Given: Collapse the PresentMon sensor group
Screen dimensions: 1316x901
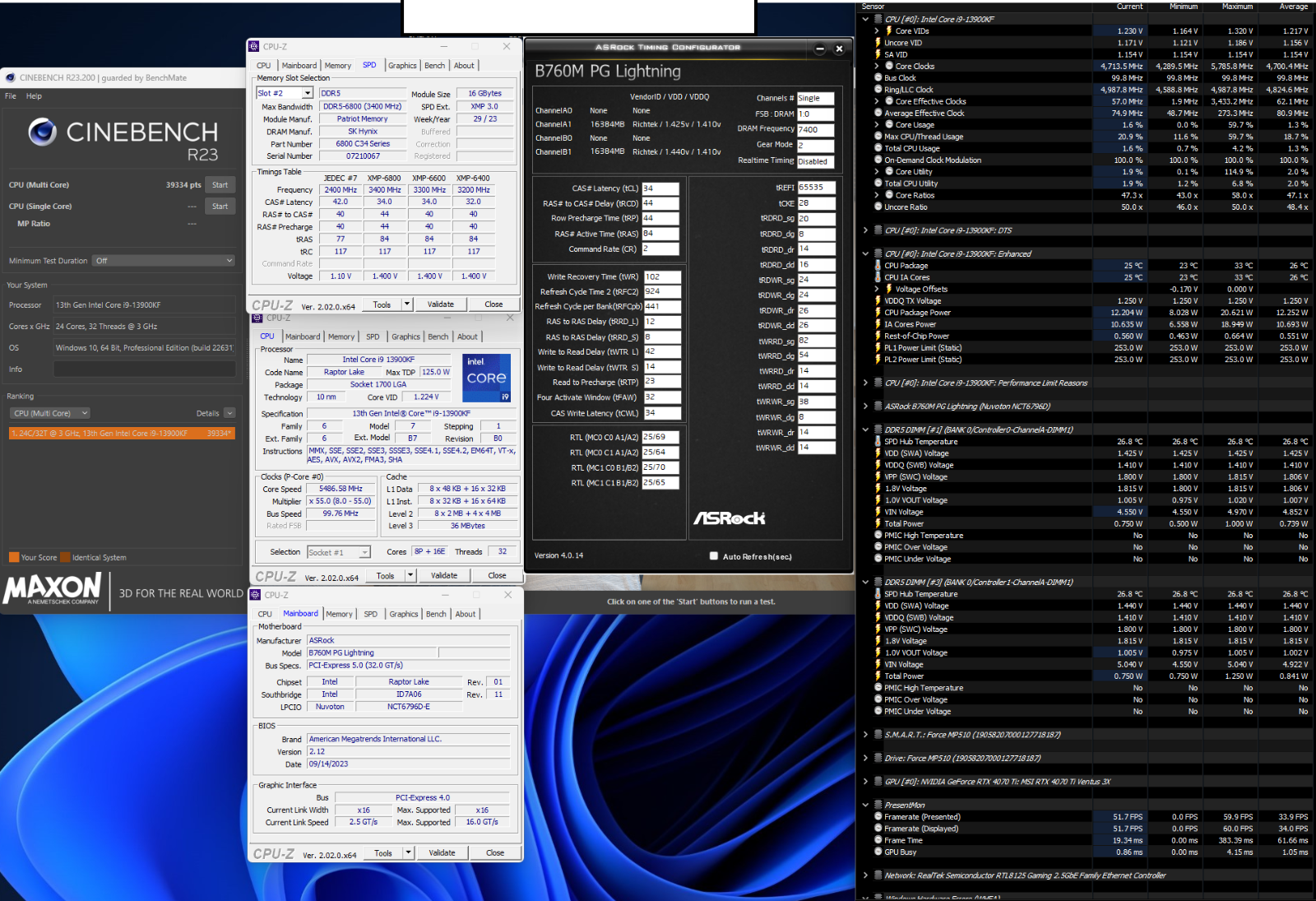Looking at the screenshot, I should pos(865,806).
